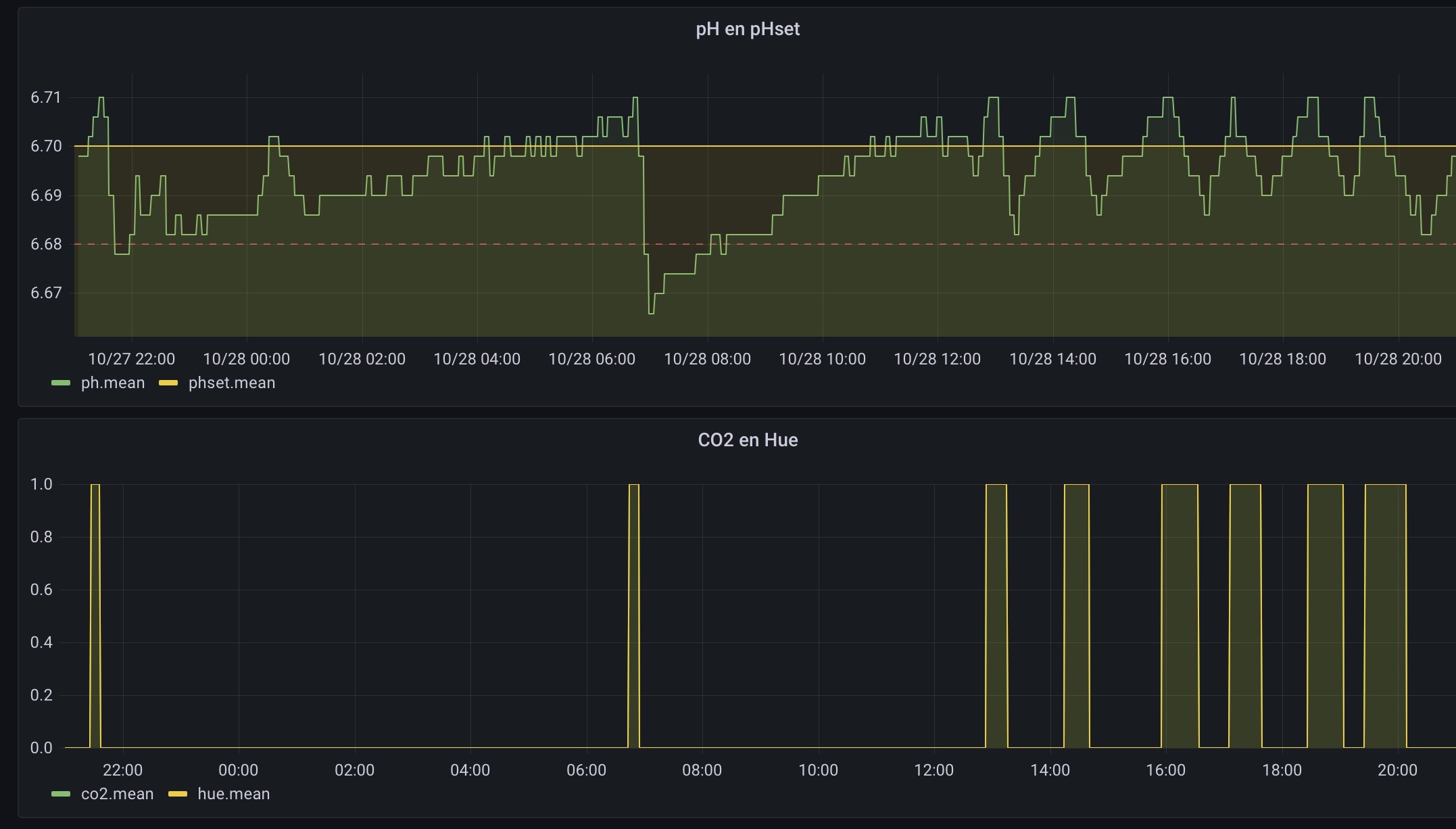1456x829 pixels.
Task: Click yellow color swatch beside hue.mean
Action: pos(178,794)
